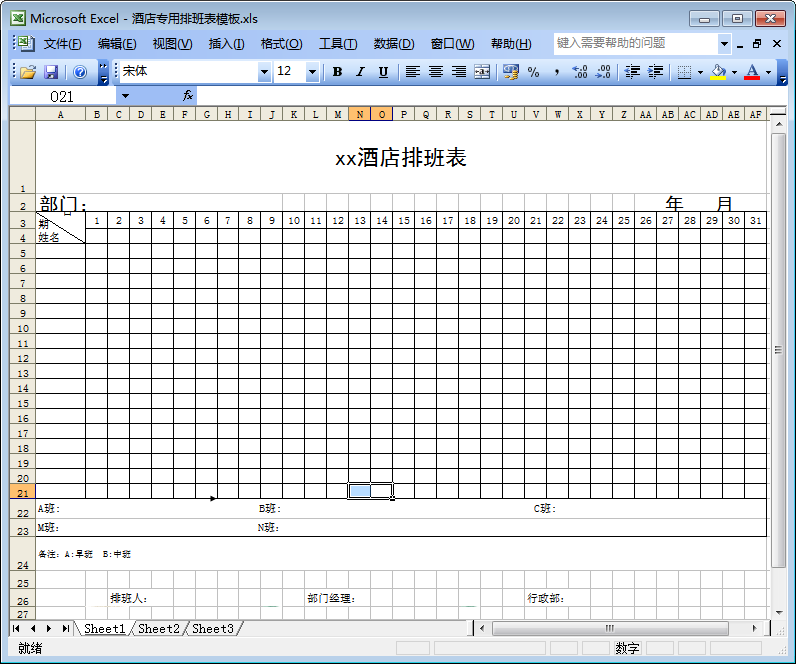Center align the cell text
The width and height of the screenshot is (796, 664).
(x=436, y=72)
